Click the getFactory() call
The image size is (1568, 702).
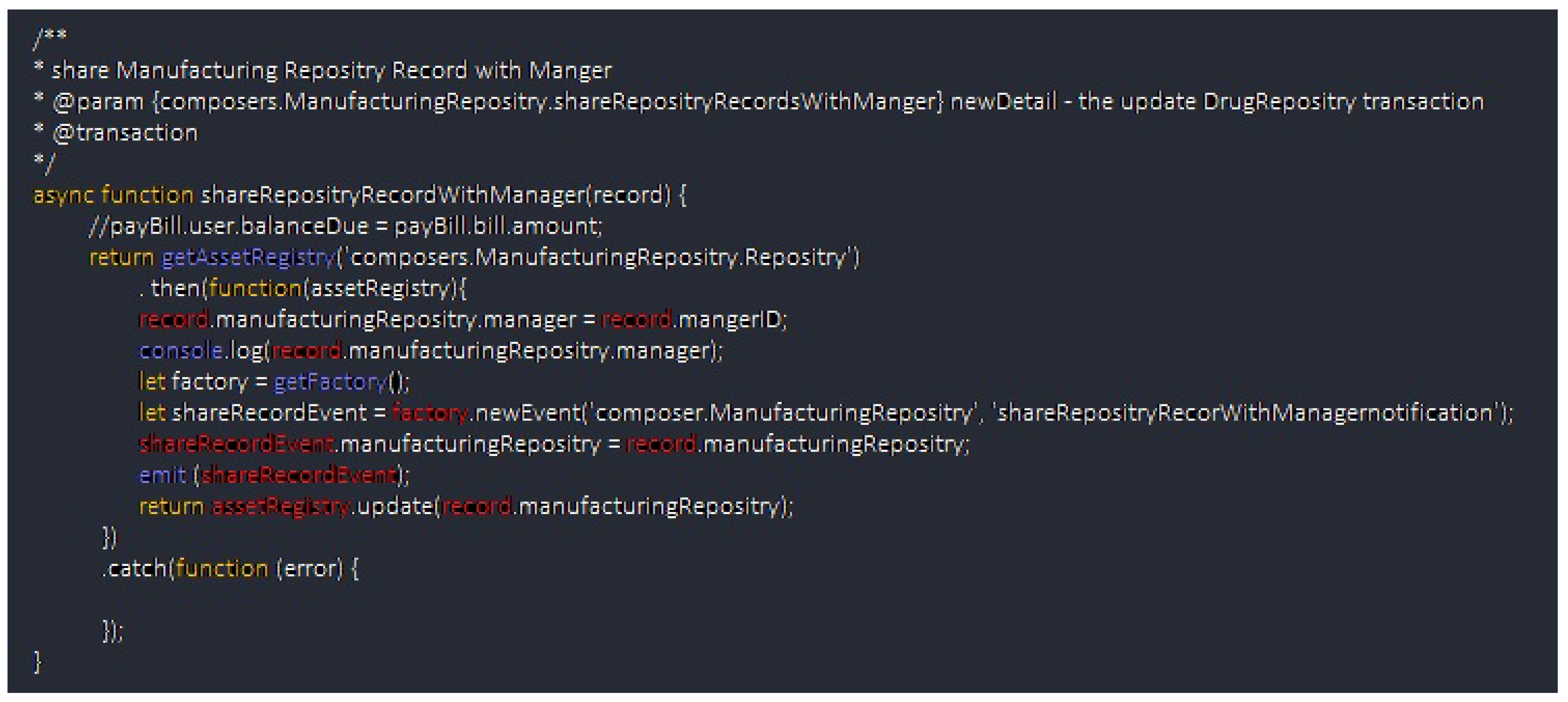(x=331, y=382)
